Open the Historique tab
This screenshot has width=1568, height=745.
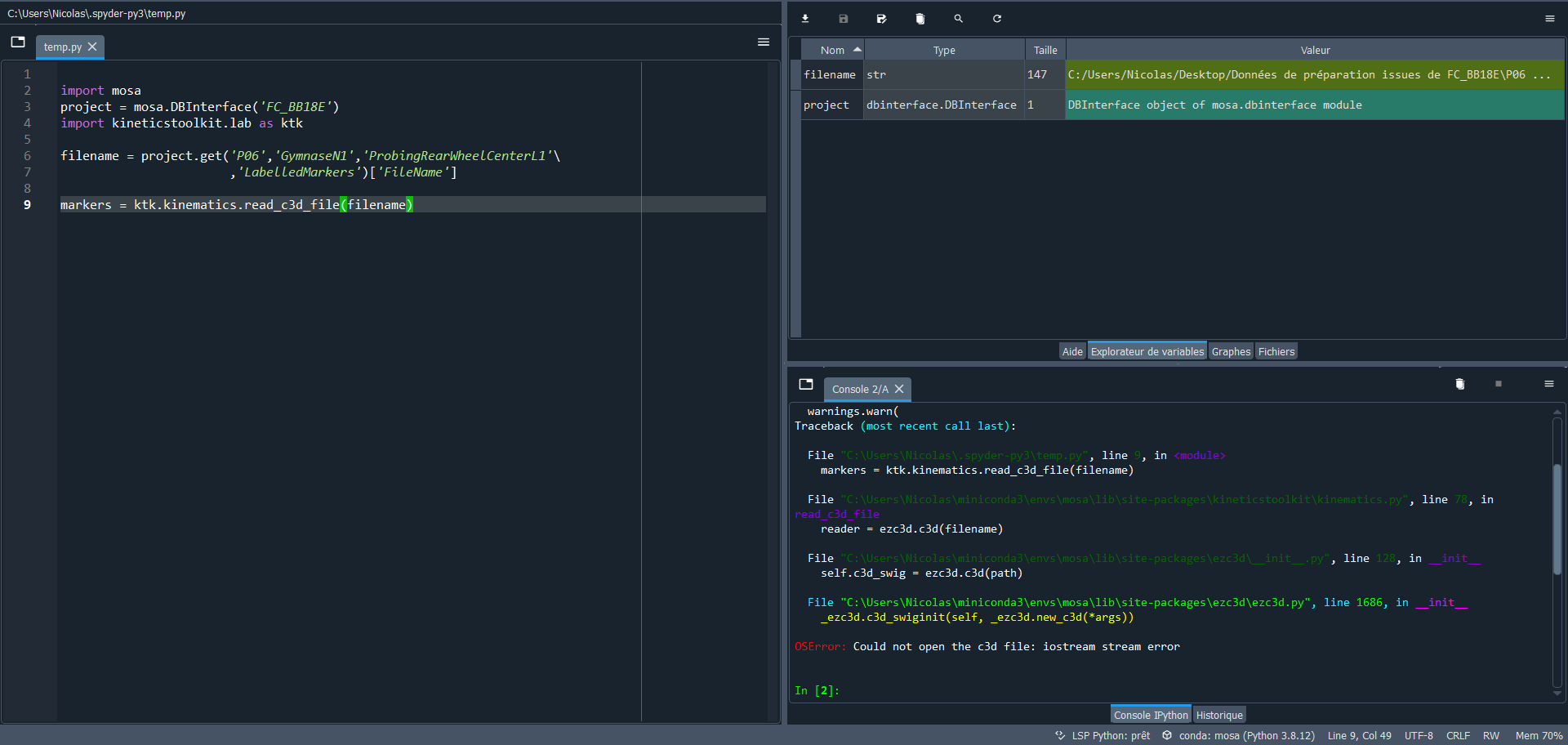1219,715
